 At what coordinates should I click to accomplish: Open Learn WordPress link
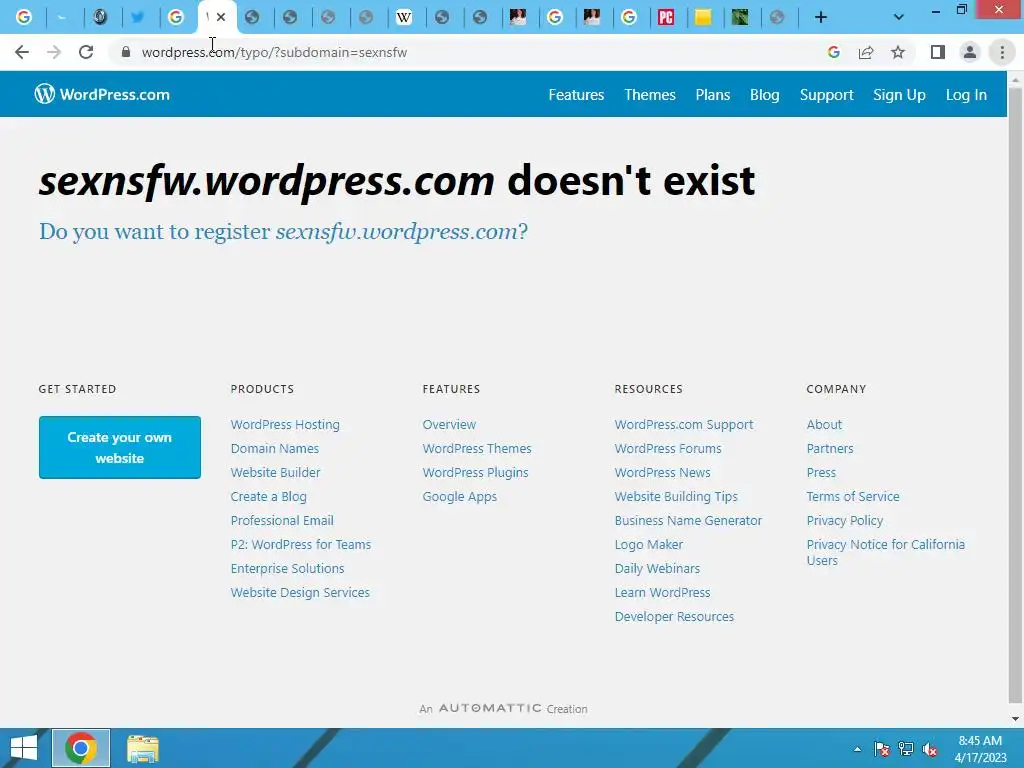point(662,592)
